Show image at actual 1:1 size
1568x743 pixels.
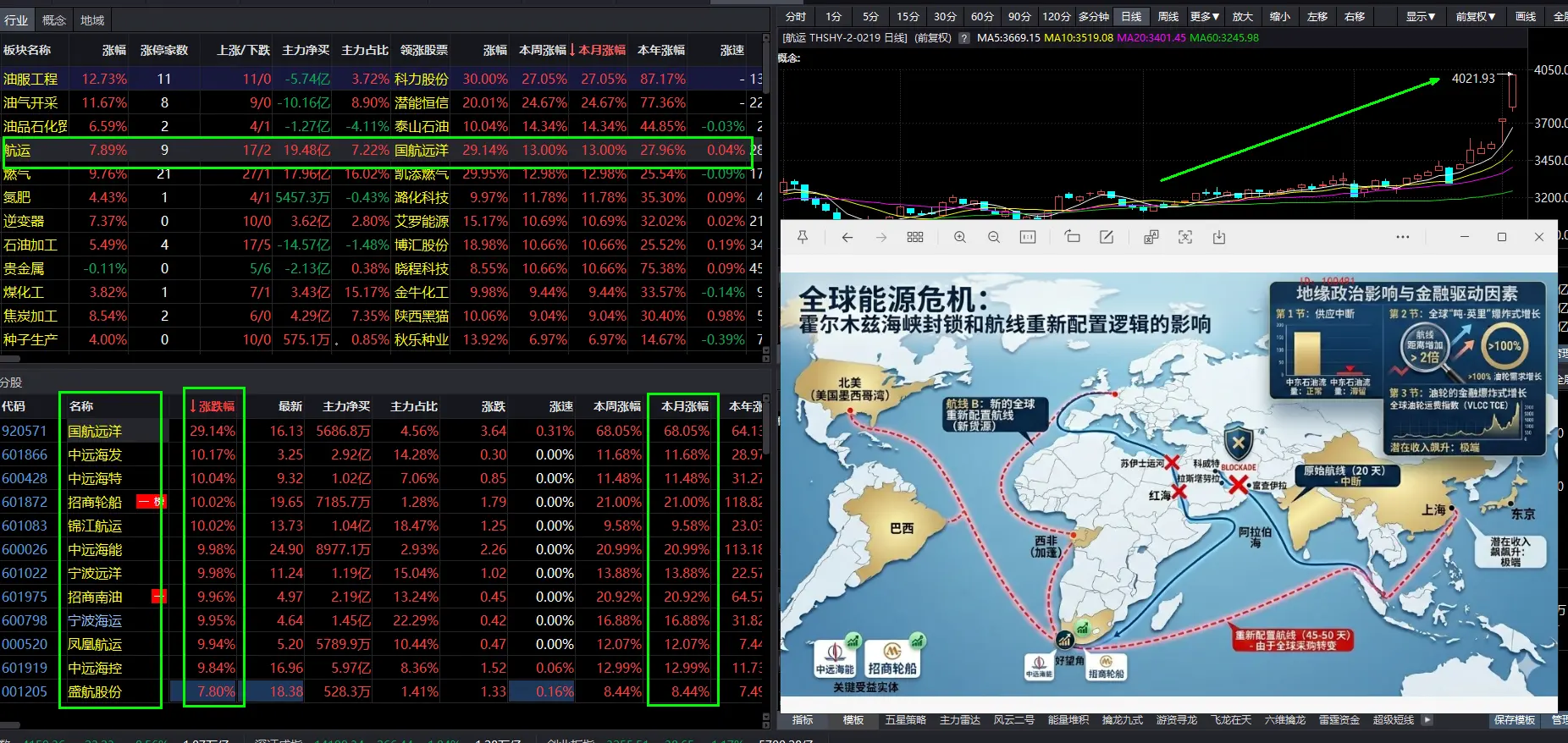click(1028, 238)
